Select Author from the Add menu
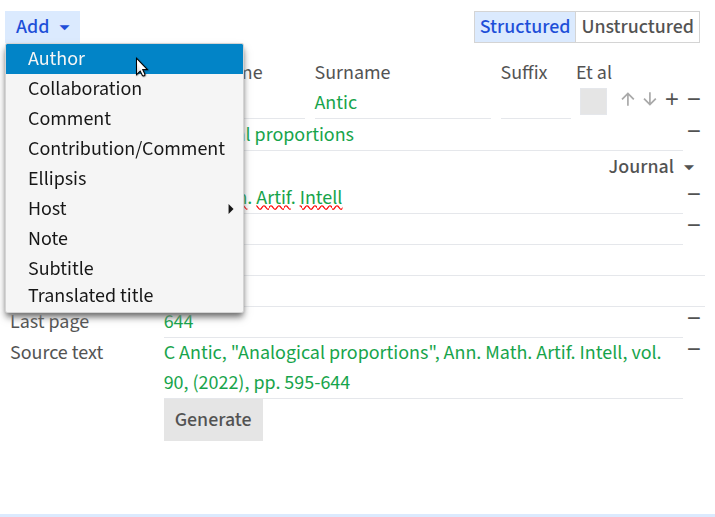This screenshot has height=517, width=715. (124, 59)
